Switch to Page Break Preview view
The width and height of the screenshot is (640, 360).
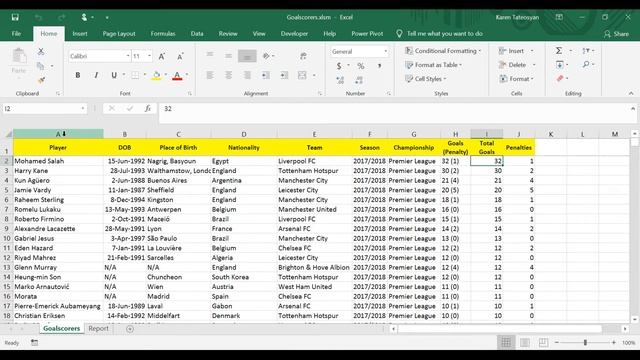pyautogui.click(x=543, y=342)
